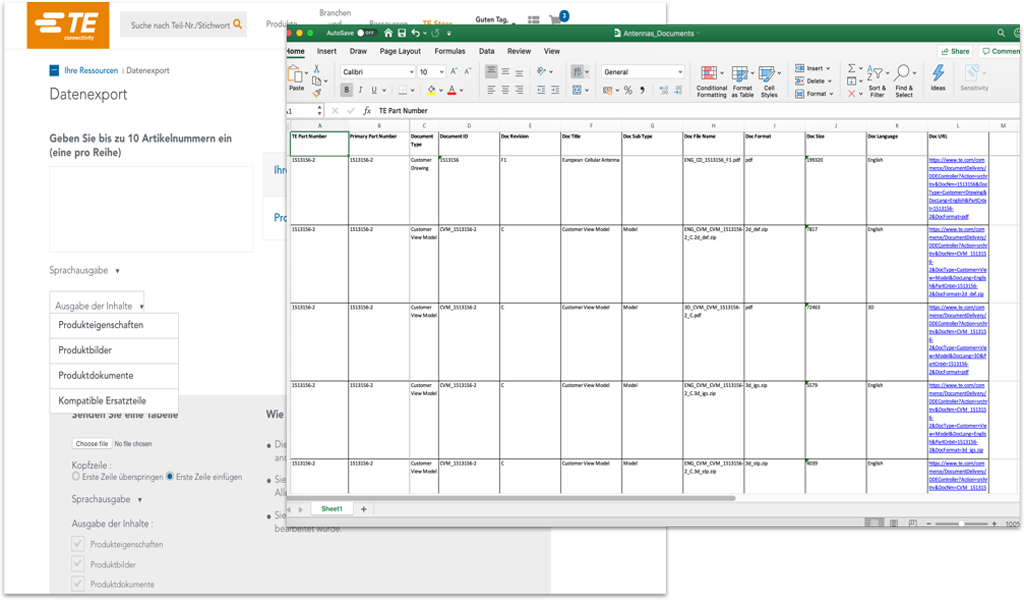1024x600 pixels.
Task: Click the Share button
Action: point(955,51)
